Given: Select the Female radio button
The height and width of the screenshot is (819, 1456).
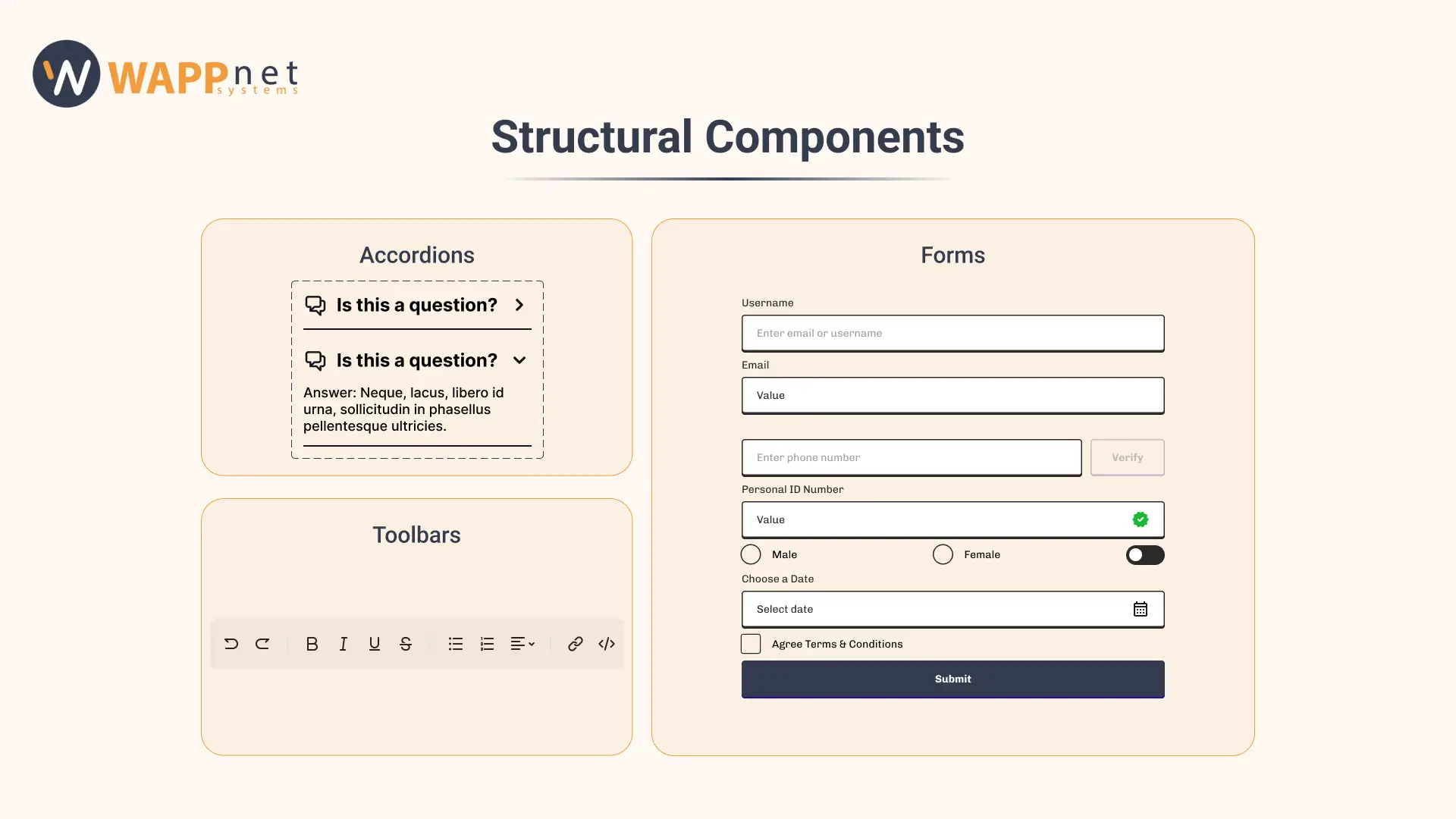Looking at the screenshot, I should pos(941,554).
